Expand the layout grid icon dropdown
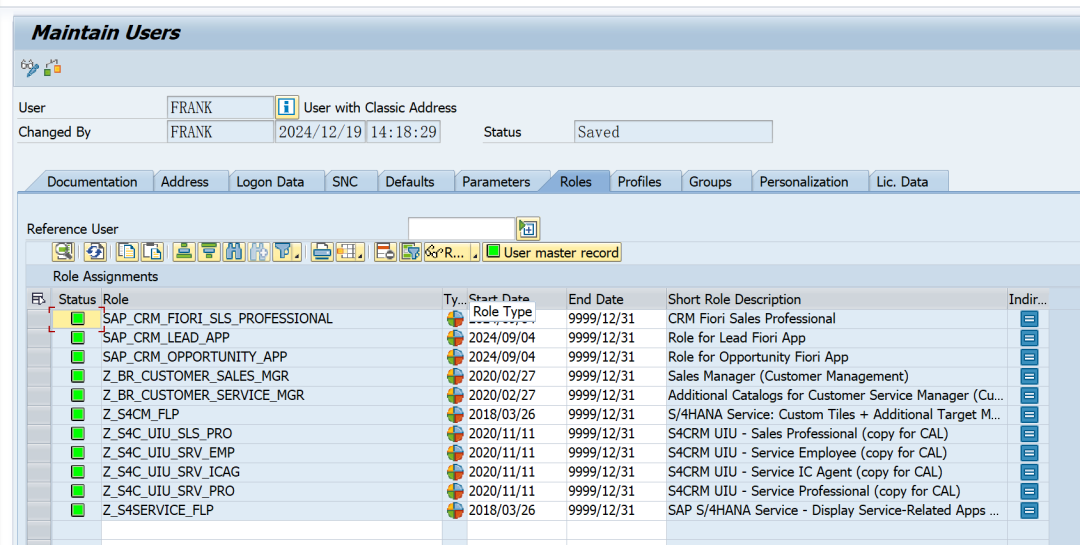1080x545 pixels. [x=359, y=254]
